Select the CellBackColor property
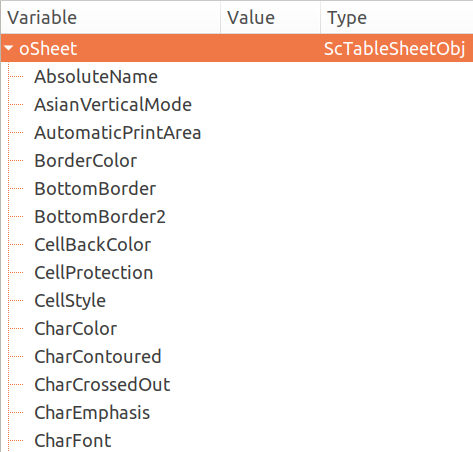473x452 pixels. (x=93, y=245)
